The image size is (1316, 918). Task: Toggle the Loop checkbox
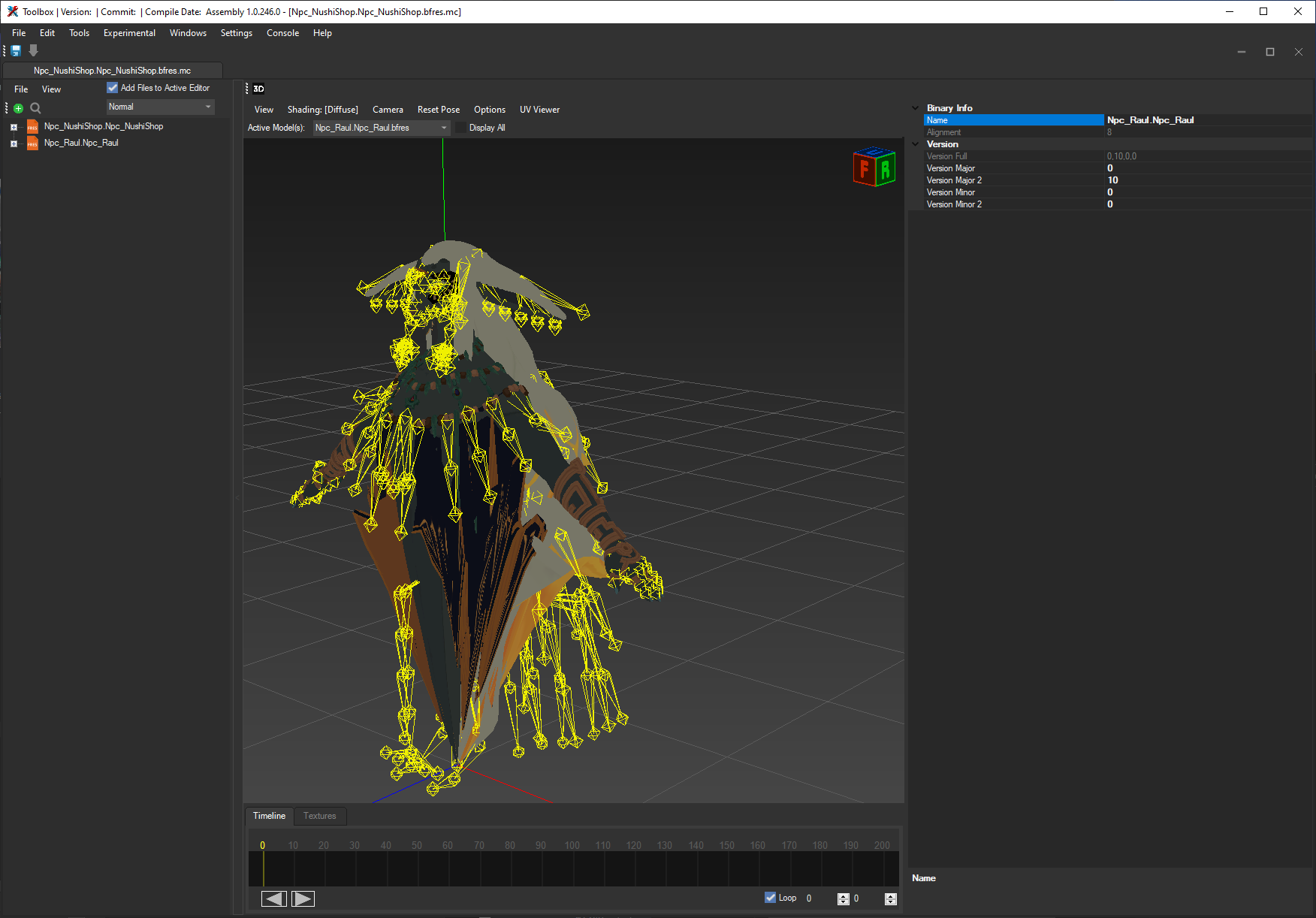coord(770,898)
